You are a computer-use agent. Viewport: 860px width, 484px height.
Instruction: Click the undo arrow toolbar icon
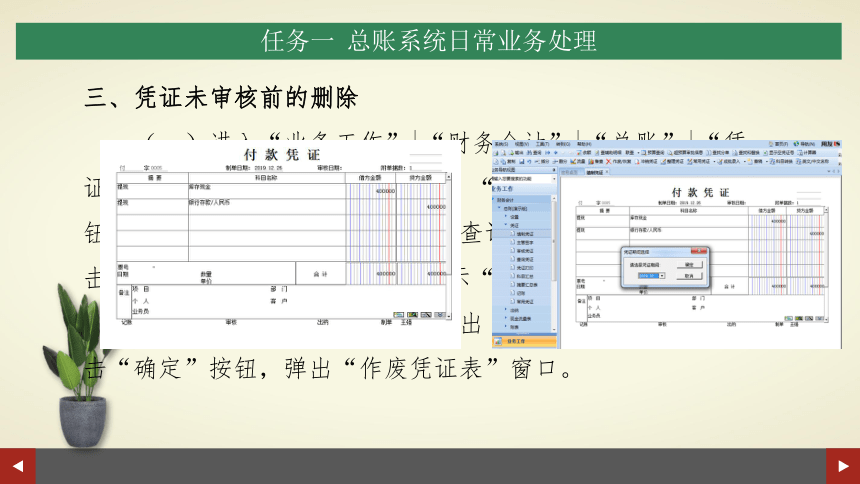529,161
